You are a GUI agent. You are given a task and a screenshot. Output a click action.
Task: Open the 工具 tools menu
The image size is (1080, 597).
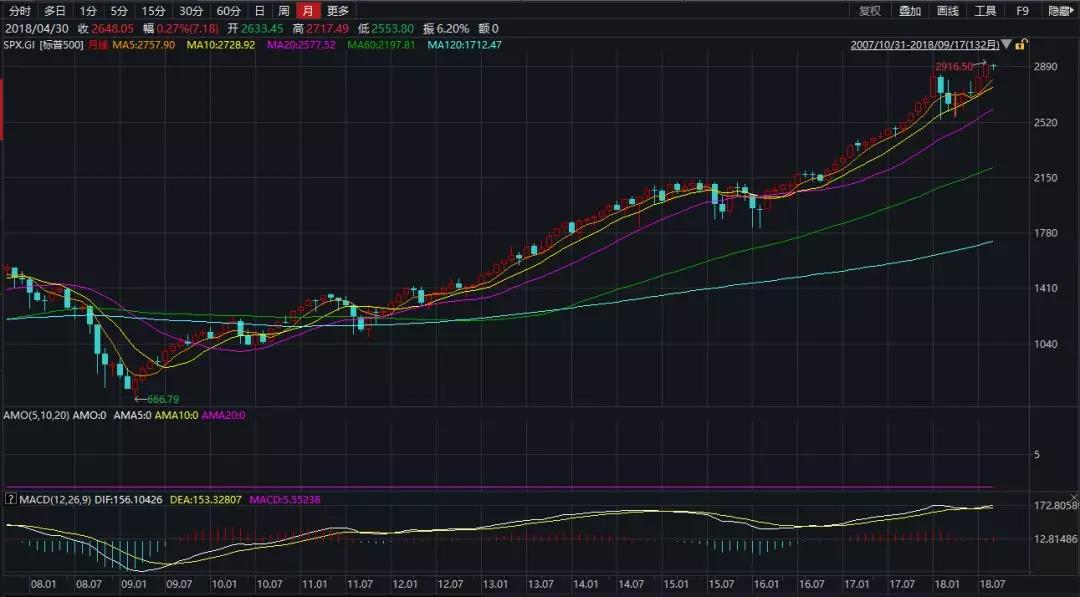coord(985,10)
